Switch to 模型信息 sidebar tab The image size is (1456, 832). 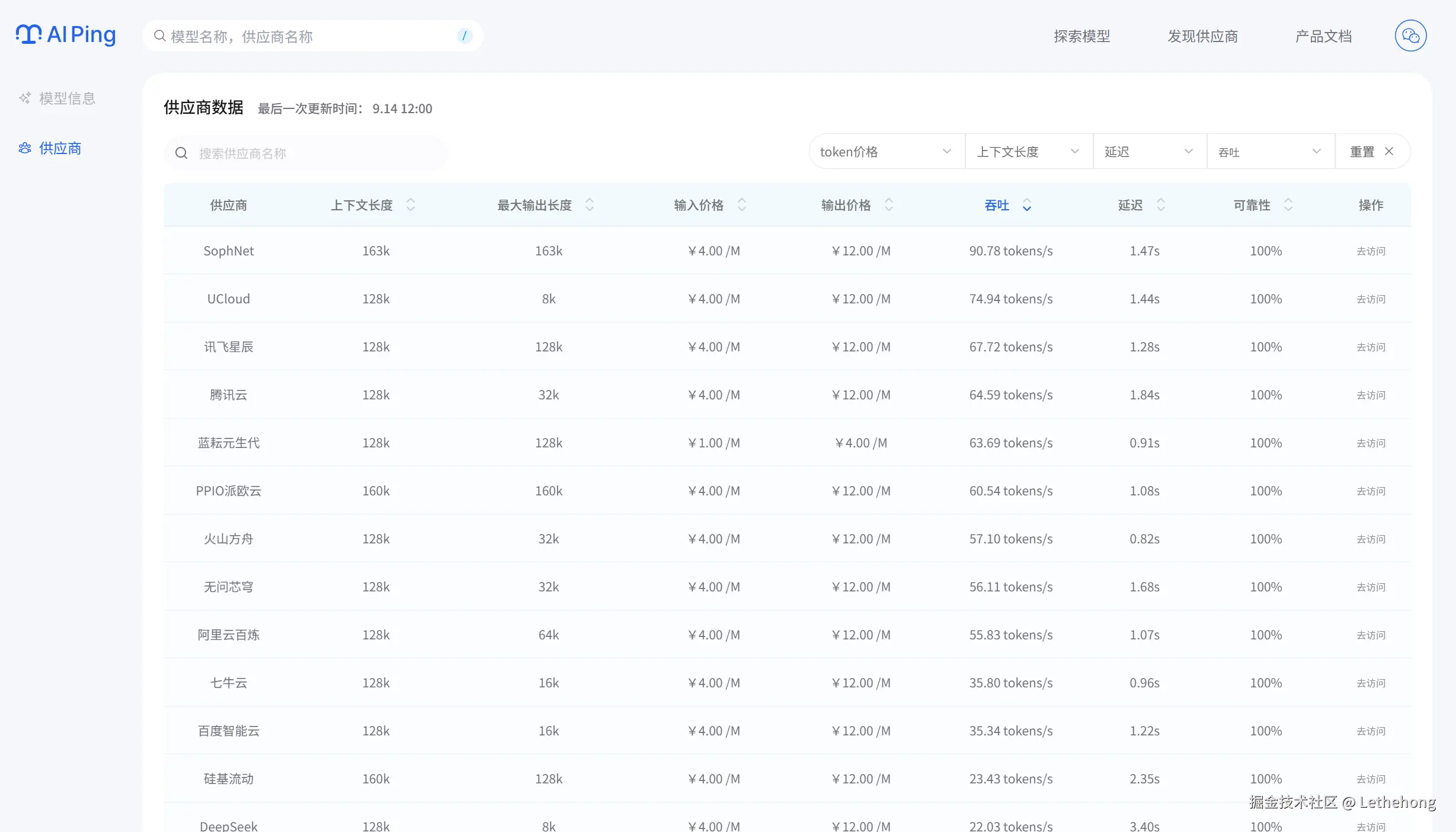coord(67,98)
